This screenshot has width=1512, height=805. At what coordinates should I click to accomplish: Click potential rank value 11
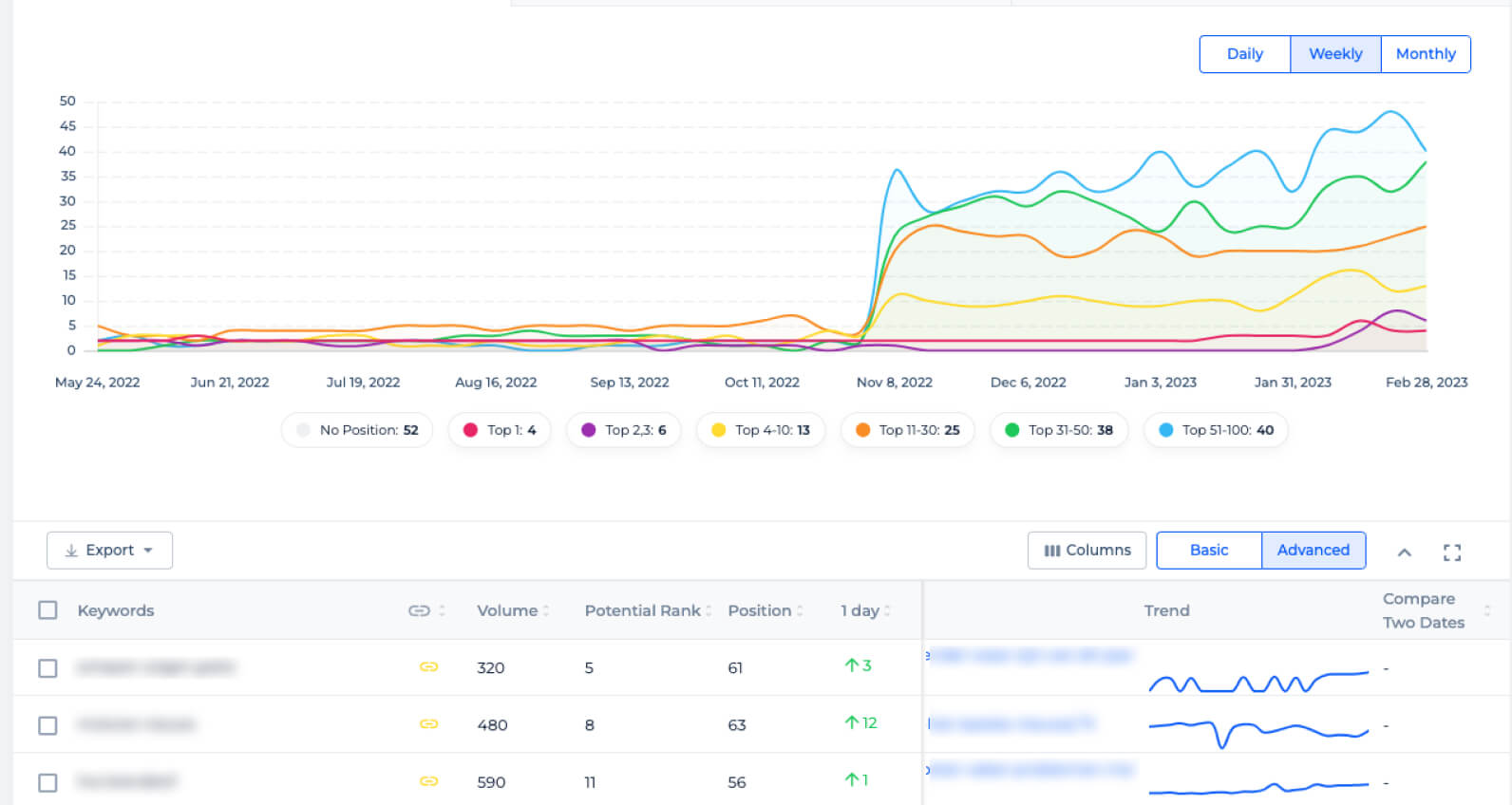590,782
